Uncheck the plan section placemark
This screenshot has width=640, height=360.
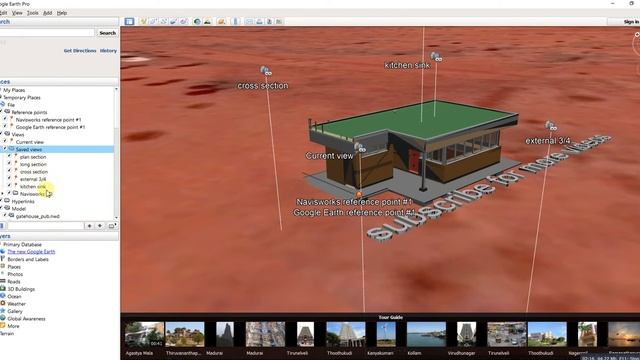click(9, 157)
